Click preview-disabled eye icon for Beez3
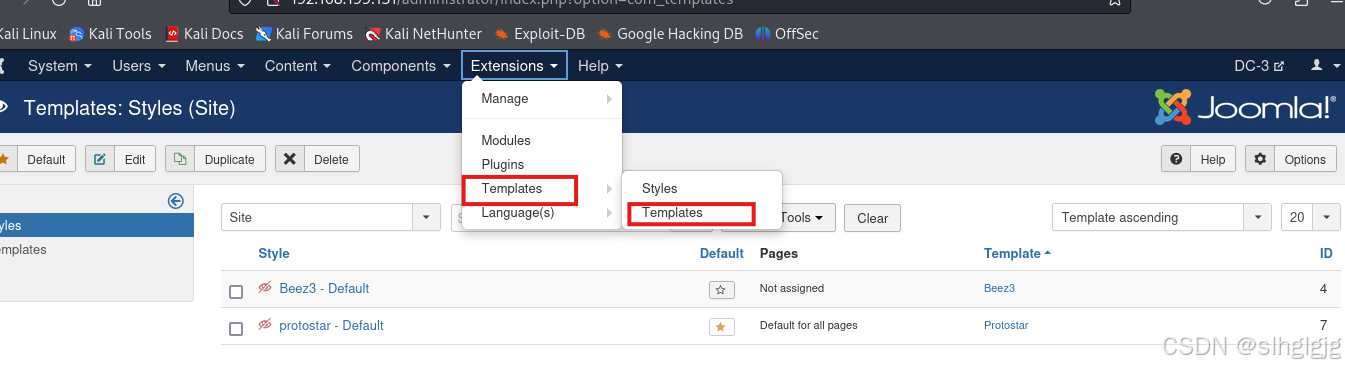Screen dimensions: 1345x368 265,288
